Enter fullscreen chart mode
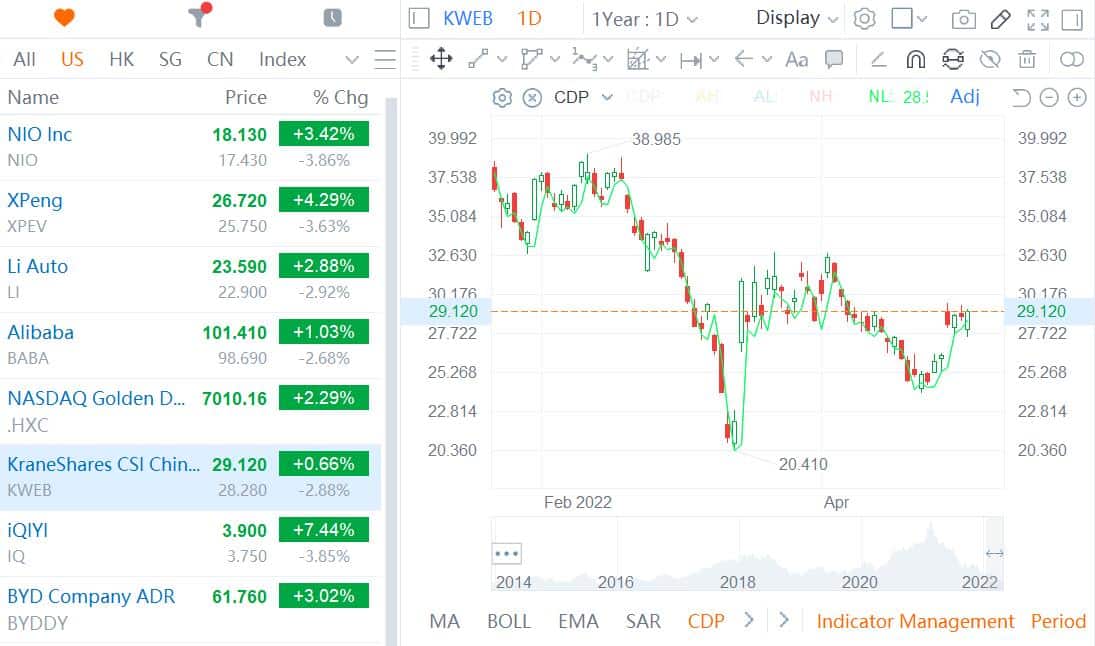The height and width of the screenshot is (646, 1095). (1038, 19)
